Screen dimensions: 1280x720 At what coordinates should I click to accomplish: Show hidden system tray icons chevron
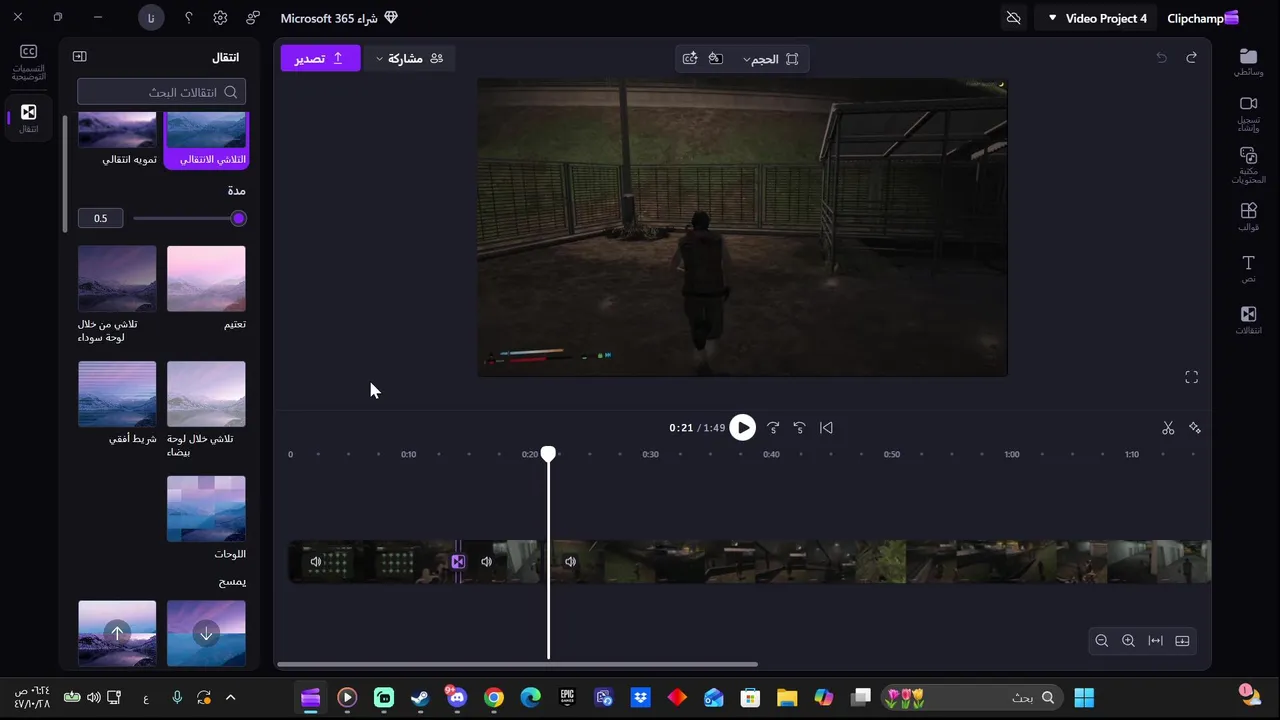(230, 697)
